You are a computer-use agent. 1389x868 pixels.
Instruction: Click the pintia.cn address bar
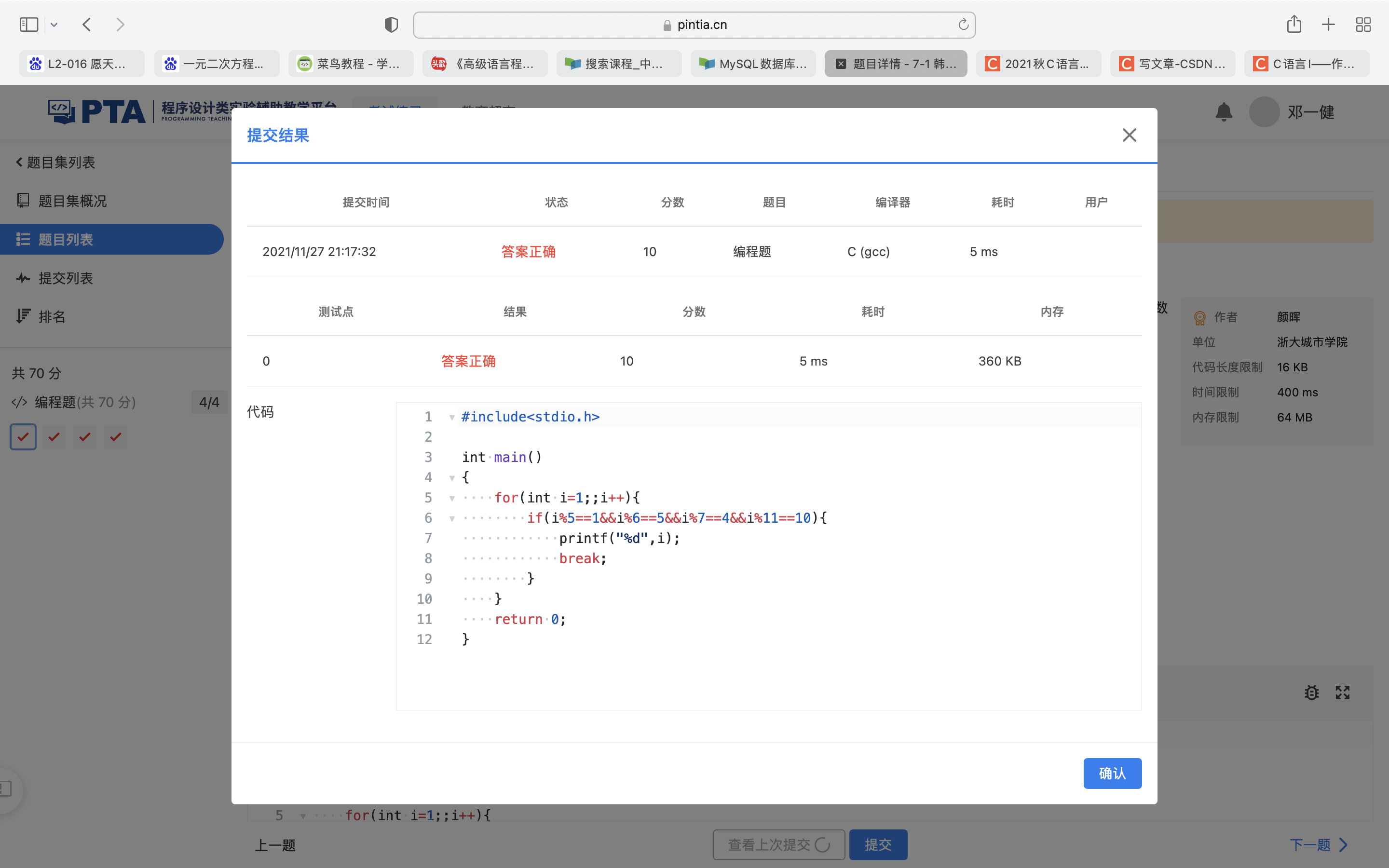click(x=694, y=25)
